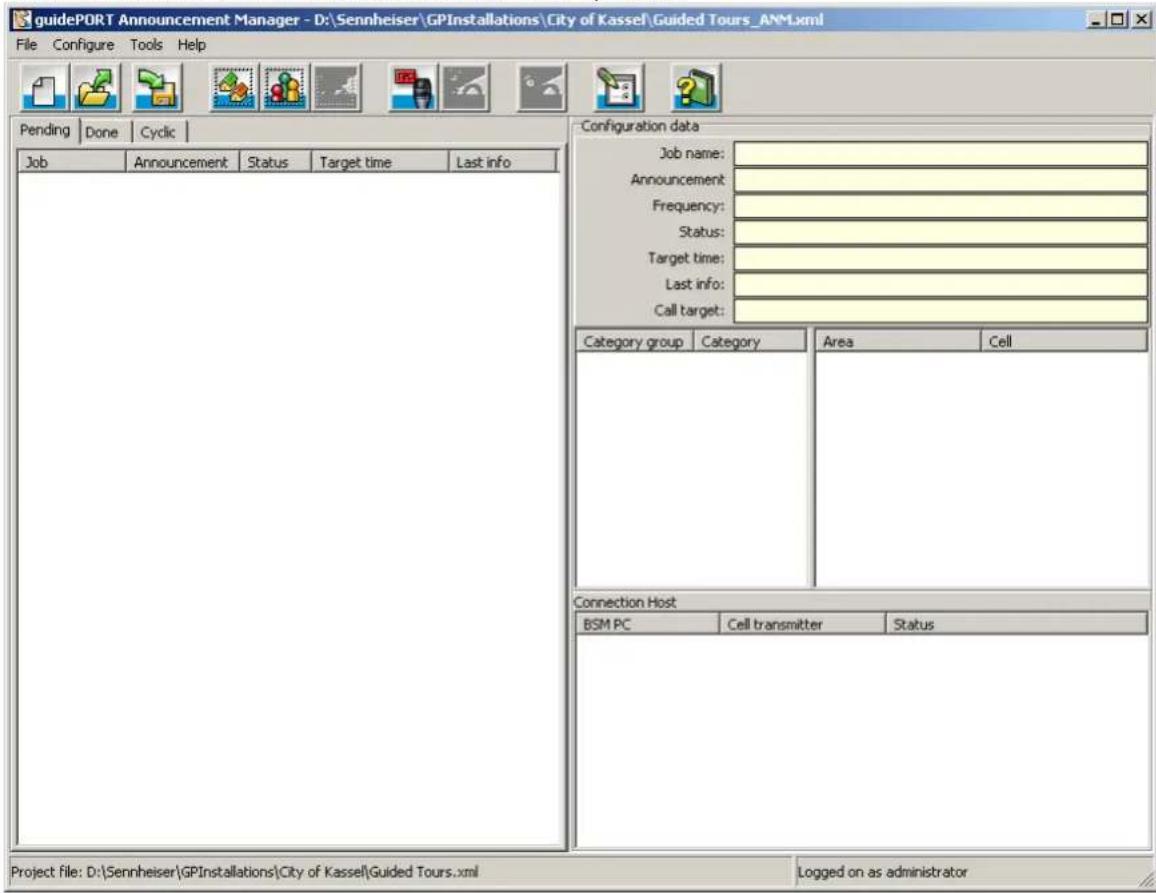Click the Cell transmitter column header
The image size is (1156, 893).
801,624
